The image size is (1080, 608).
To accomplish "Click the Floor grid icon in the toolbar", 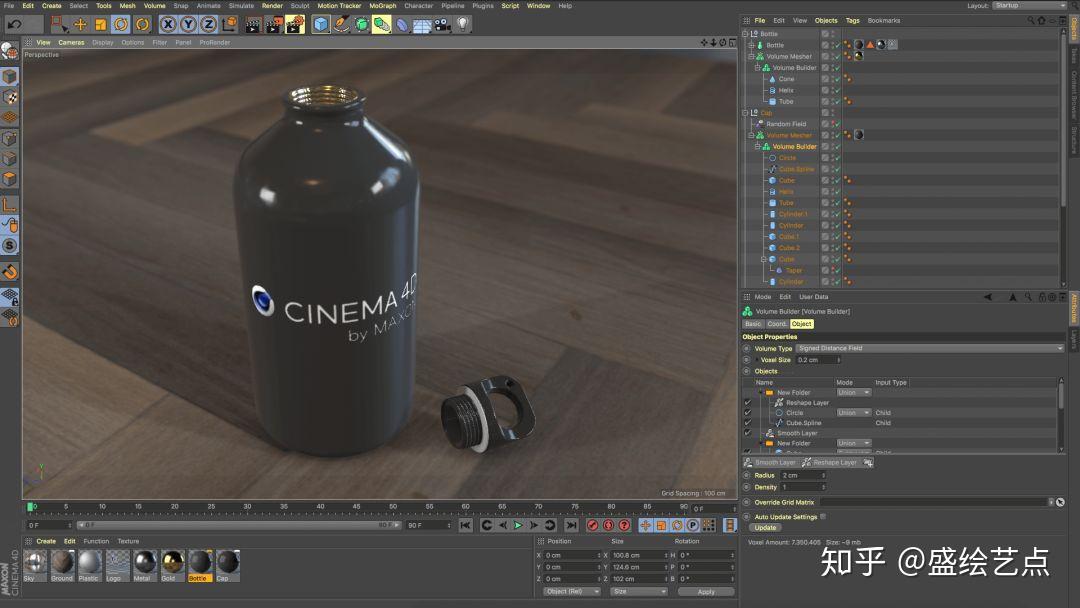I will 422,25.
